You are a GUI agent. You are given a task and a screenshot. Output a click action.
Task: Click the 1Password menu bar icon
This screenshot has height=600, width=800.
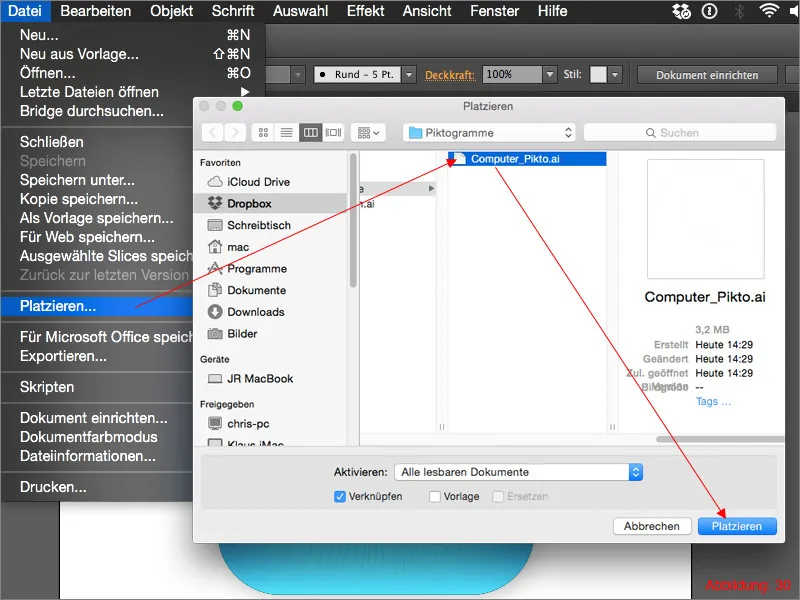709,11
